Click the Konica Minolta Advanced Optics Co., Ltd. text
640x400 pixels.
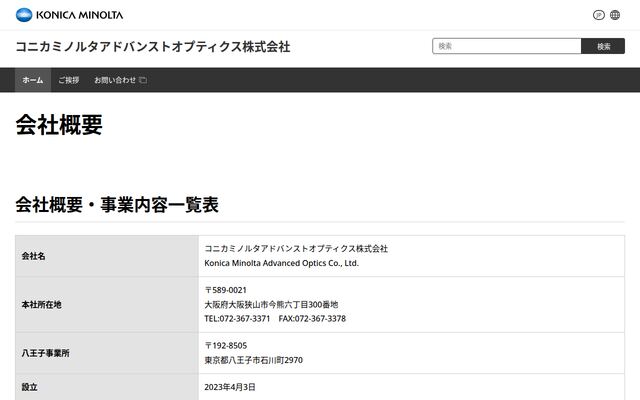tap(282, 263)
